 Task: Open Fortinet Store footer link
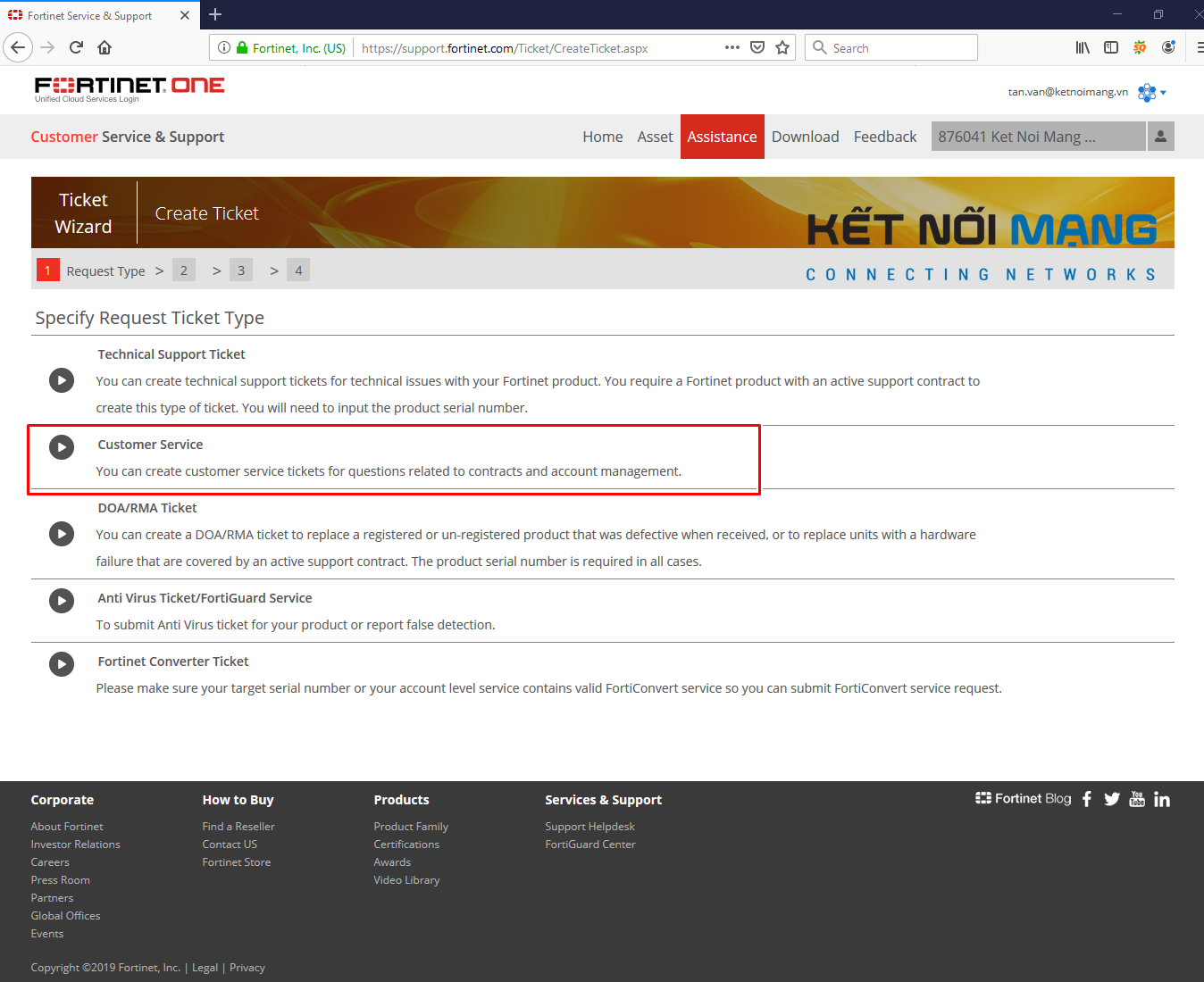click(237, 862)
